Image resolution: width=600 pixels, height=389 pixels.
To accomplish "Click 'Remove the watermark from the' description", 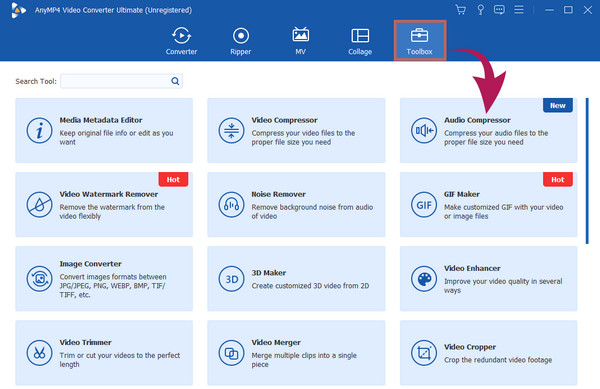I will pos(112,212).
